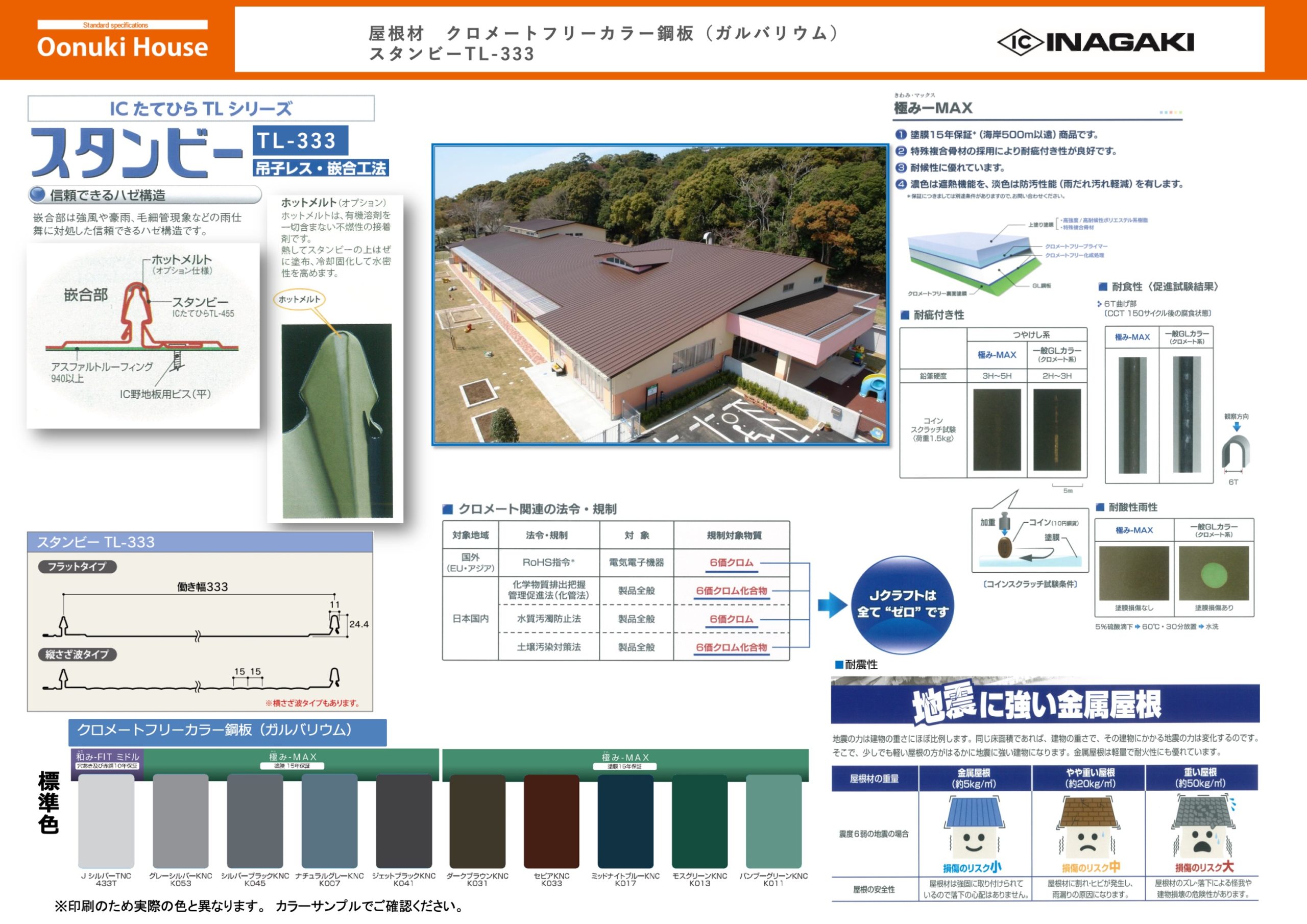This screenshot has height=924, width=1307.
Task: Click the 金属屋根 (約5kg/㎡) column header
Action: click(x=974, y=779)
